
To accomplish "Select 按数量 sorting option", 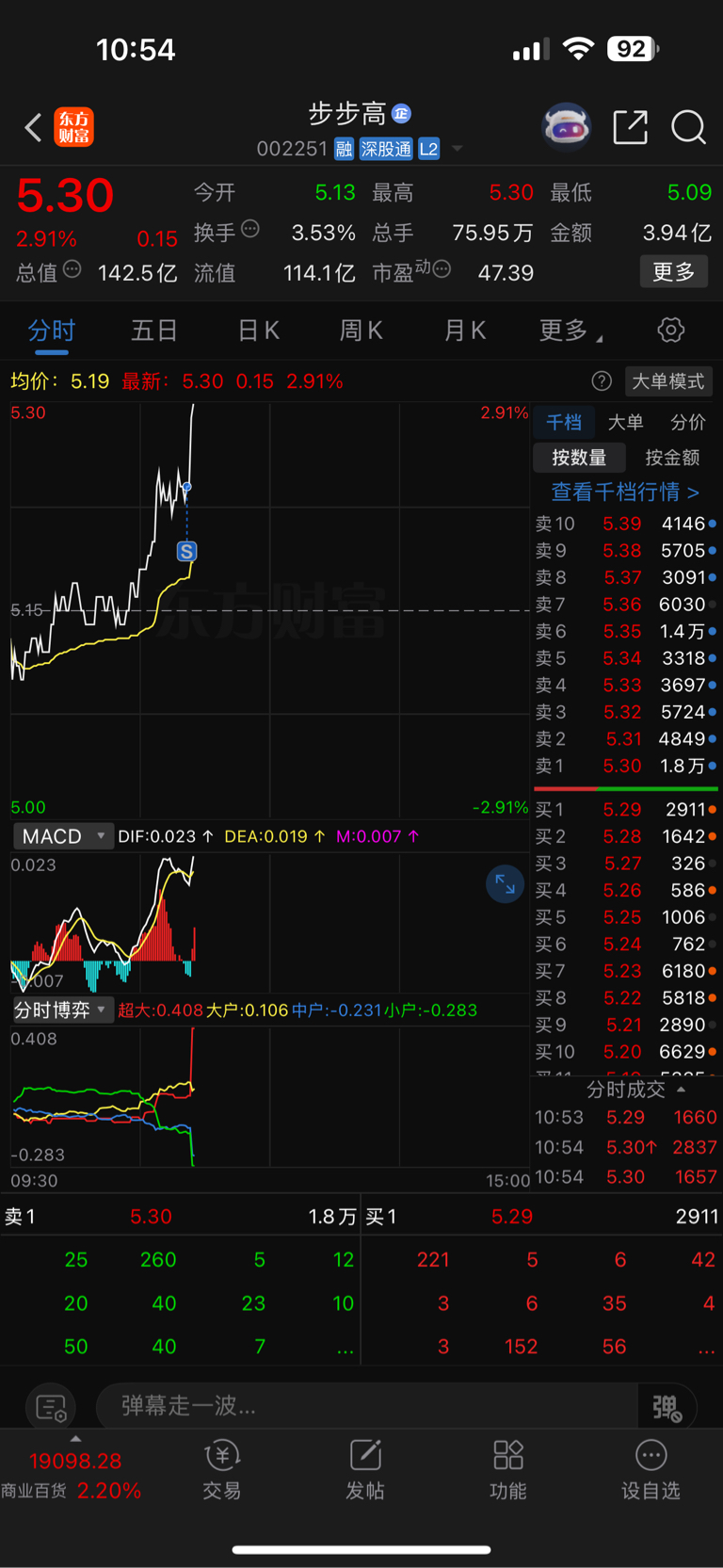I will [579, 458].
